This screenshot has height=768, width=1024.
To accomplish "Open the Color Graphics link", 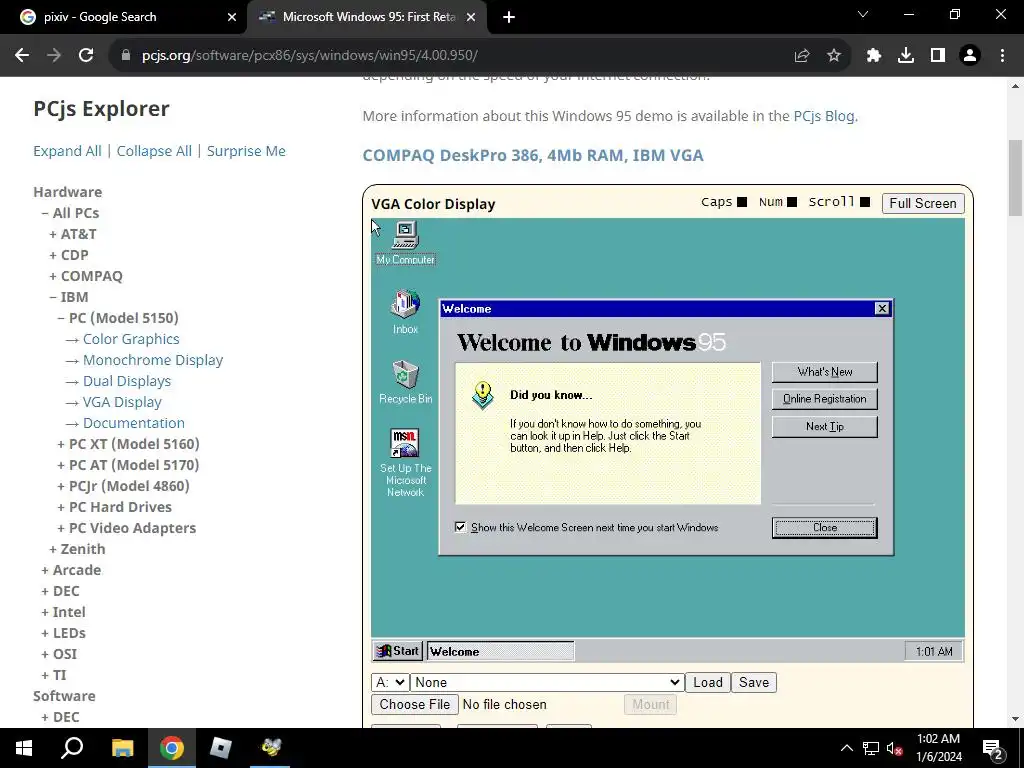I will [x=131, y=339].
